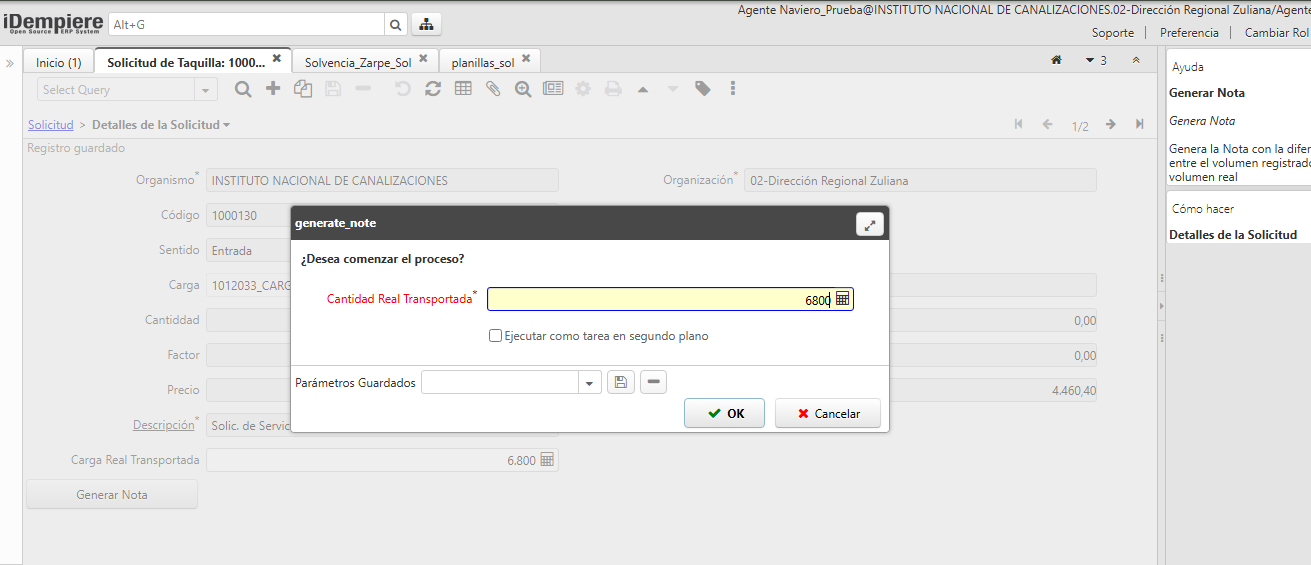Click the Solicitud breadcrumb link
1311x565 pixels.
[x=50, y=125]
